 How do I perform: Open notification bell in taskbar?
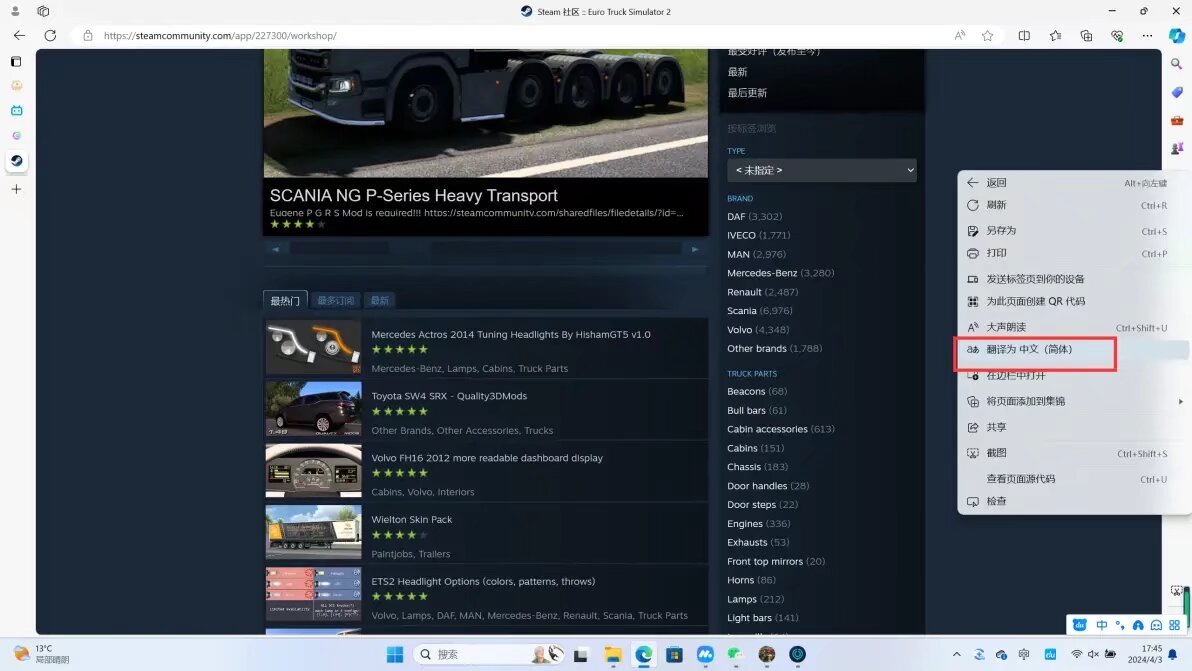tap(1174, 654)
